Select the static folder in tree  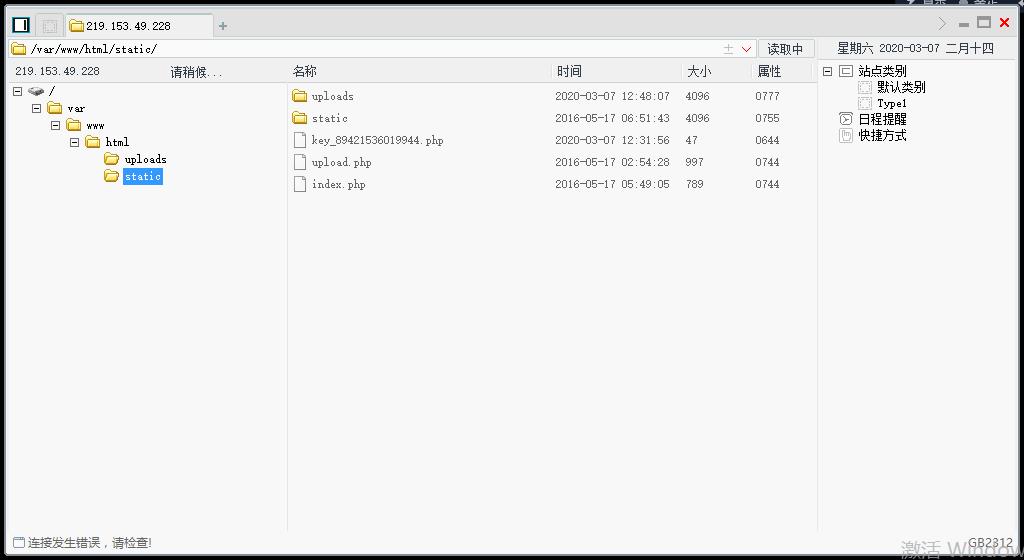142,176
